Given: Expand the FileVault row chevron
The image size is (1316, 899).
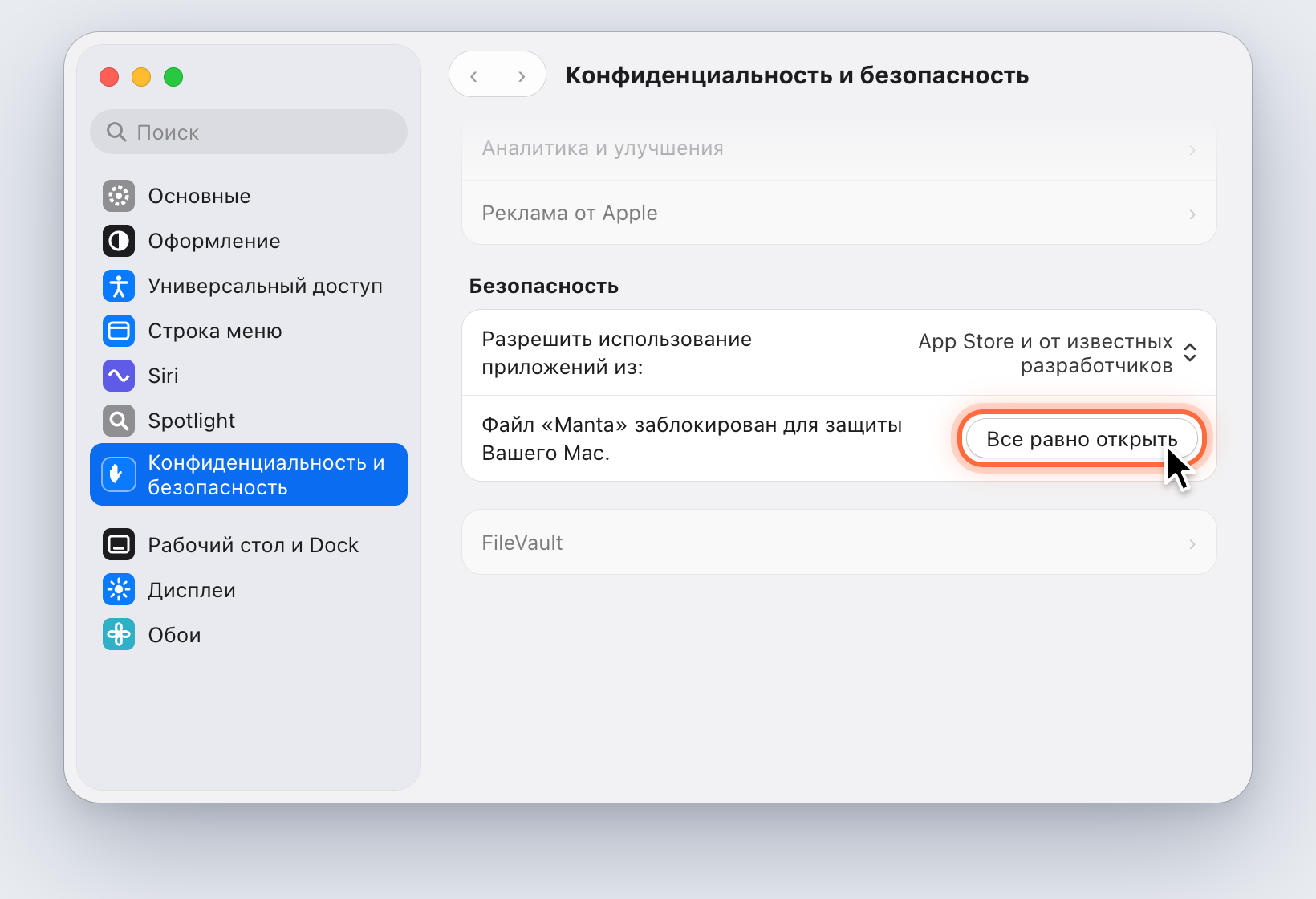Looking at the screenshot, I should 1192,544.
